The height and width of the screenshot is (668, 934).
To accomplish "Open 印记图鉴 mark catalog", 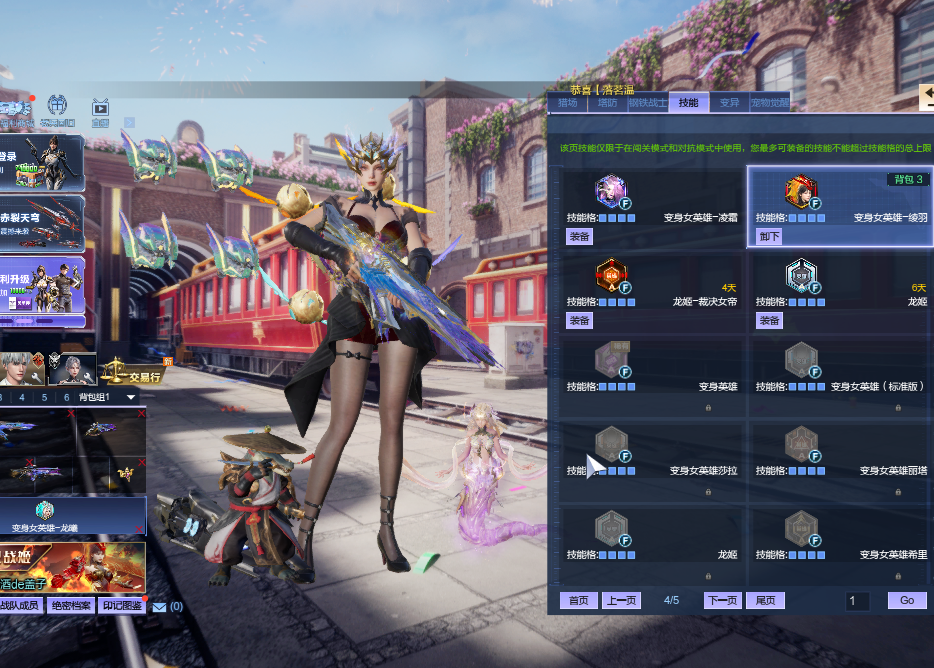I will click(x=122, y=605).
